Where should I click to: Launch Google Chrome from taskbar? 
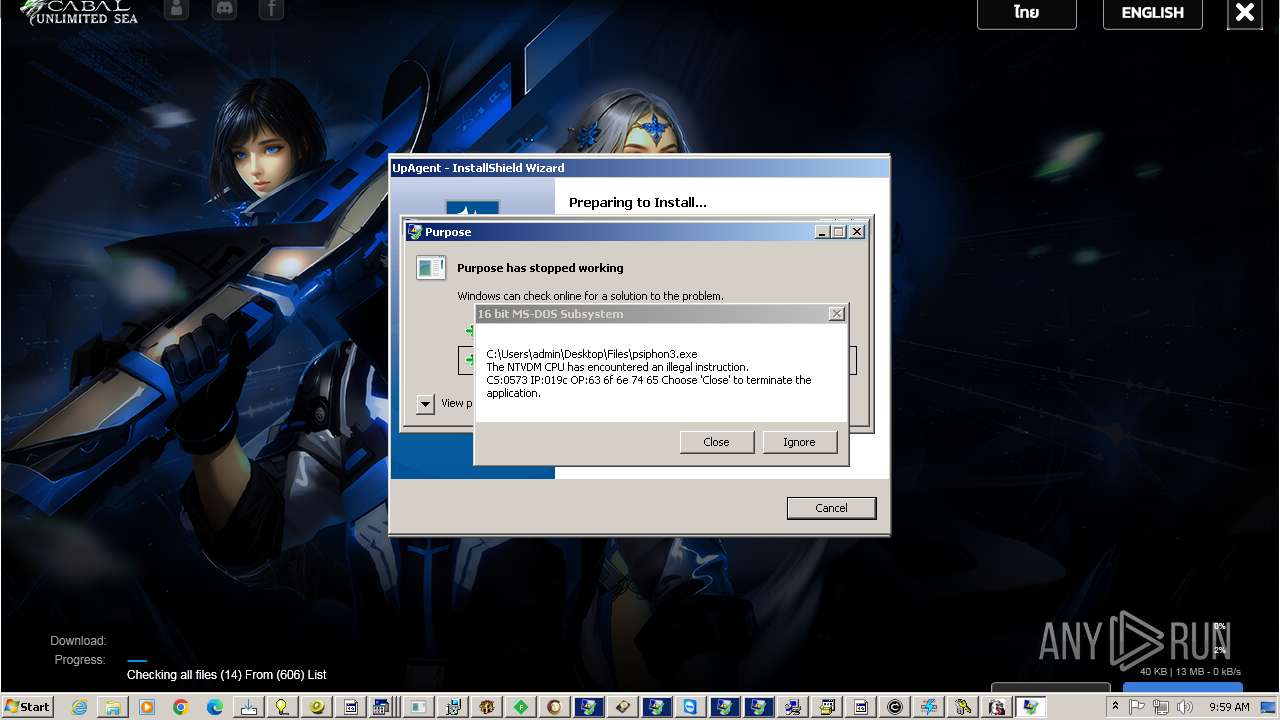coord(181,707)
